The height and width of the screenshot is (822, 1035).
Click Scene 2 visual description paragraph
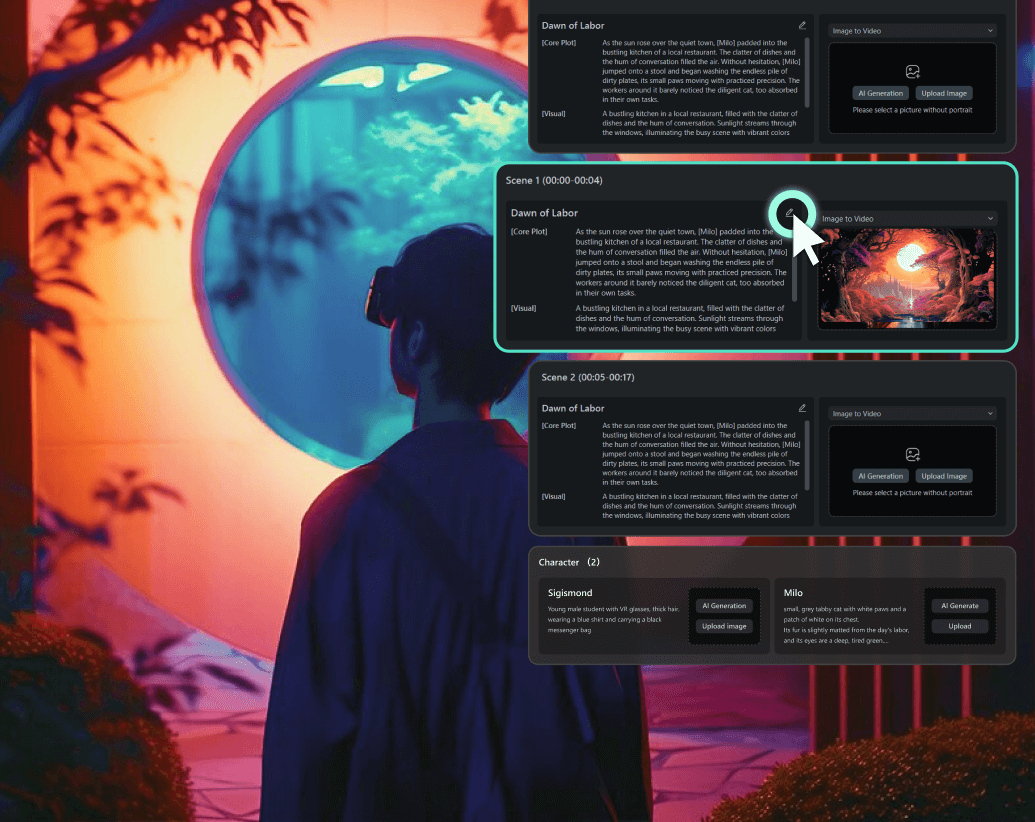coord(700,506)
